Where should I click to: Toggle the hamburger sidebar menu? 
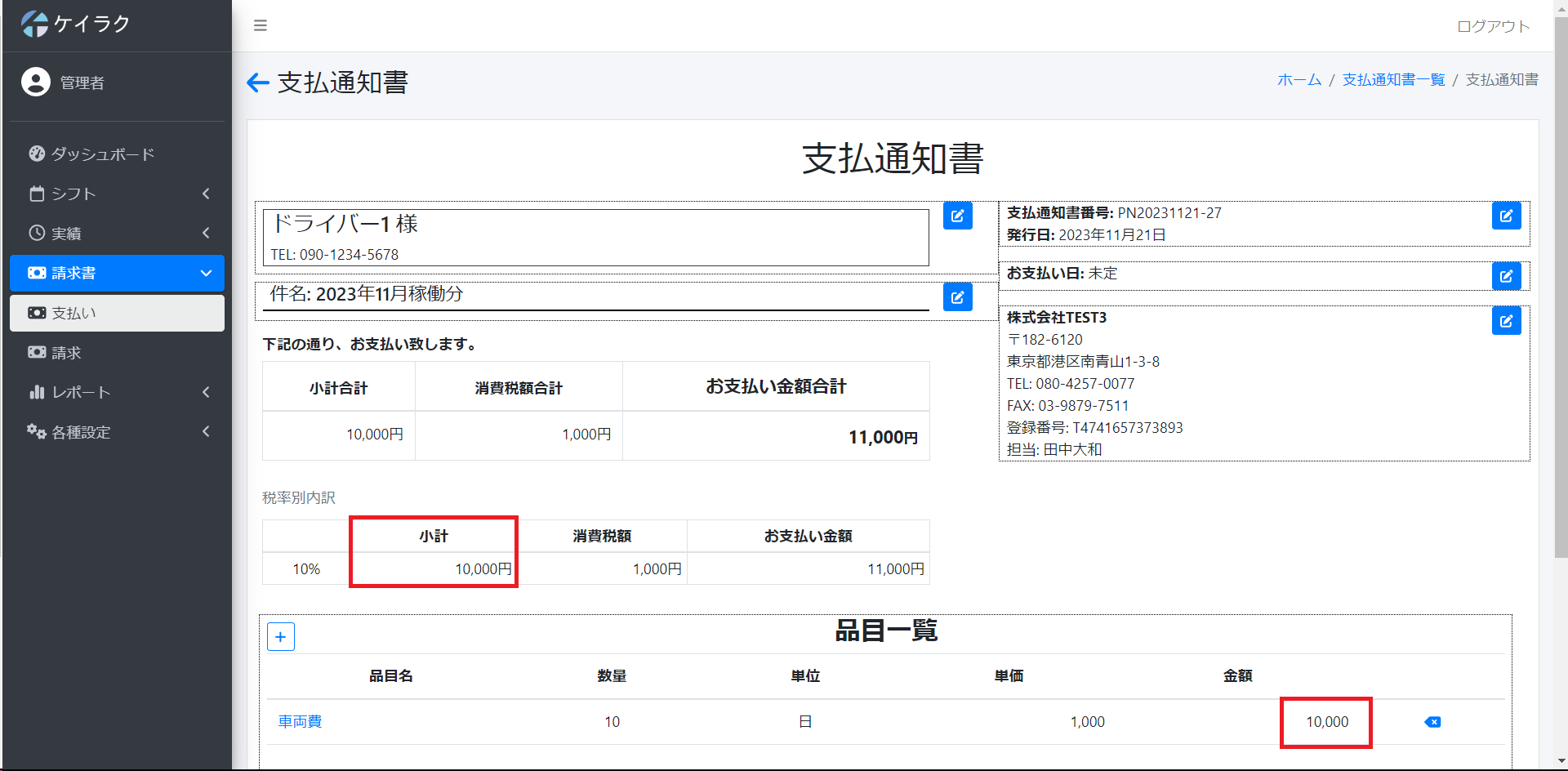coord(261,25)
